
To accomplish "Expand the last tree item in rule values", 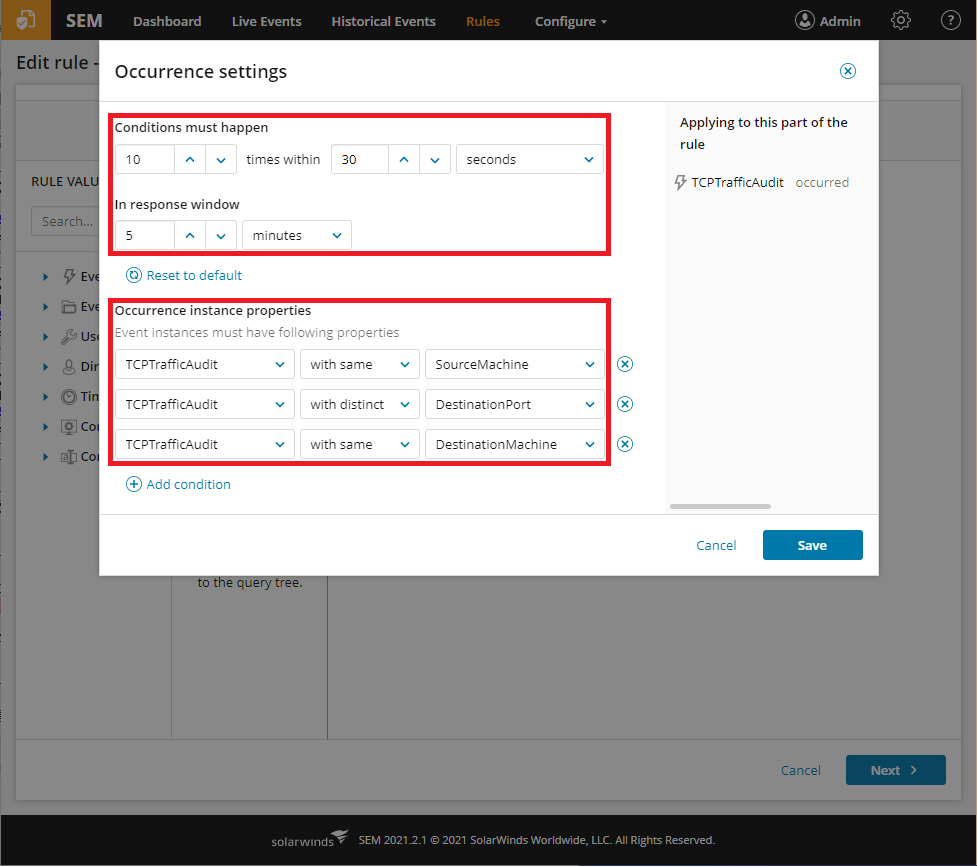I will [x=45, y=456].
